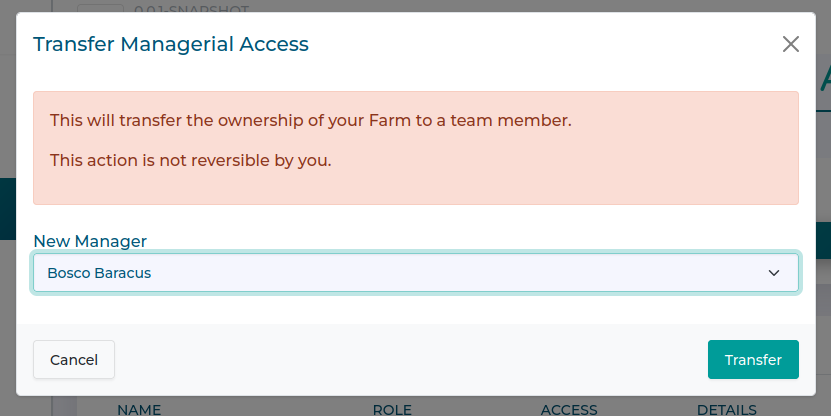Click the ownership transfer warning text
The image size is (831, 416).
pos(310,120)
